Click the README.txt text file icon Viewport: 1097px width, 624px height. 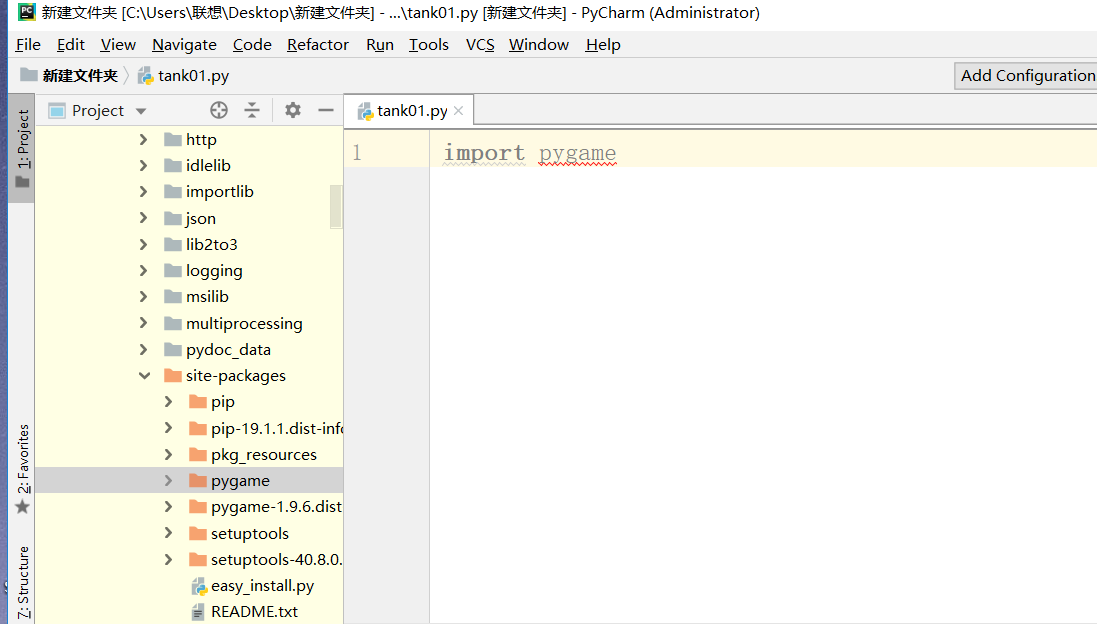point(199,612)
